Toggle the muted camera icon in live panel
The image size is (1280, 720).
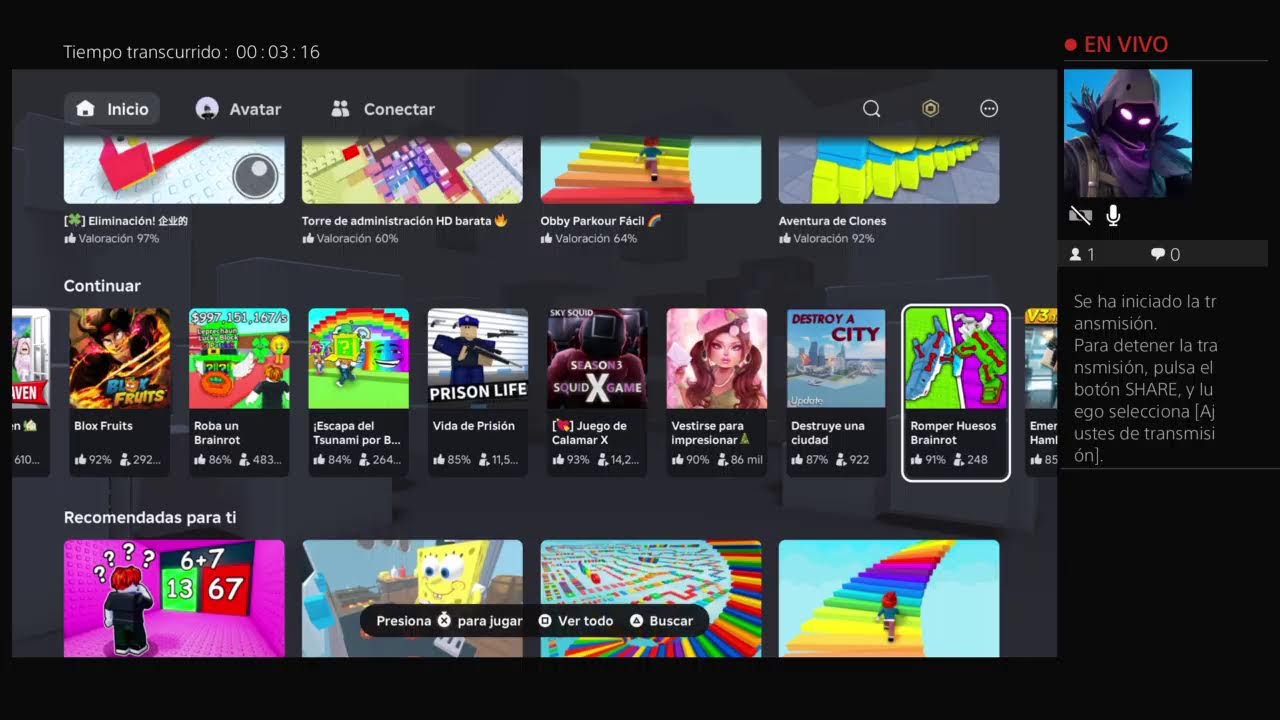[x=1080, y=215]
